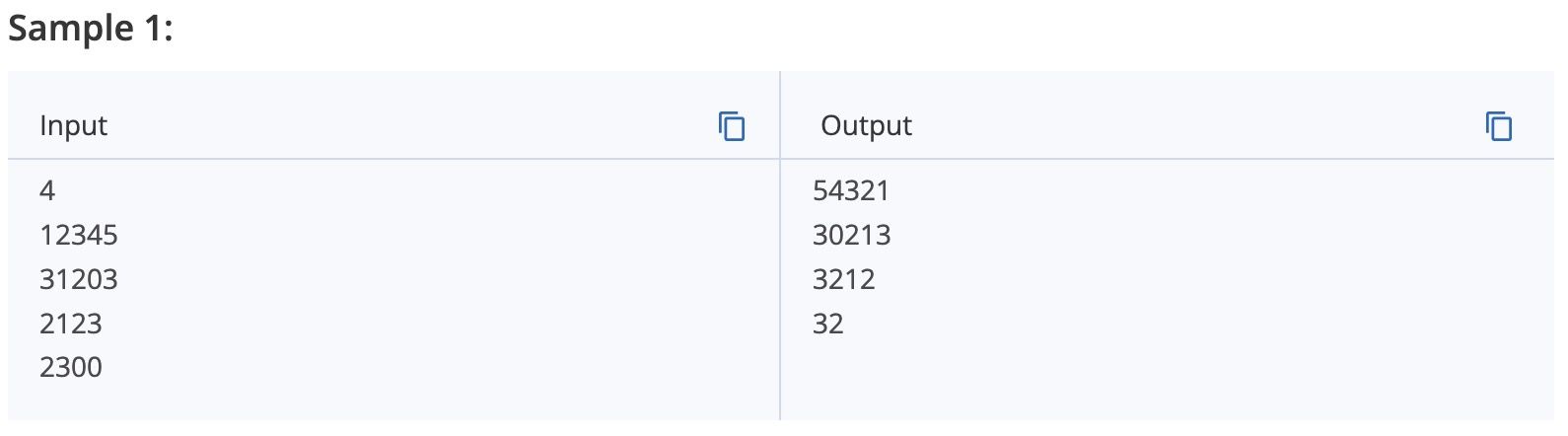Screen dimensions: 1568x436
Task: Click the input line 31203
Action: (x=79, y=279)
